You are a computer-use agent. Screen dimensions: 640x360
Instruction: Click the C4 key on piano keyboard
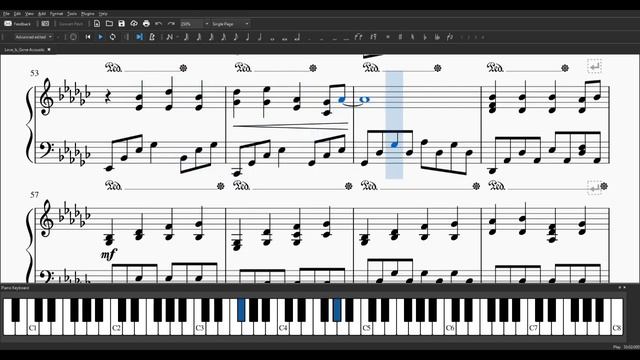point(283,328)
